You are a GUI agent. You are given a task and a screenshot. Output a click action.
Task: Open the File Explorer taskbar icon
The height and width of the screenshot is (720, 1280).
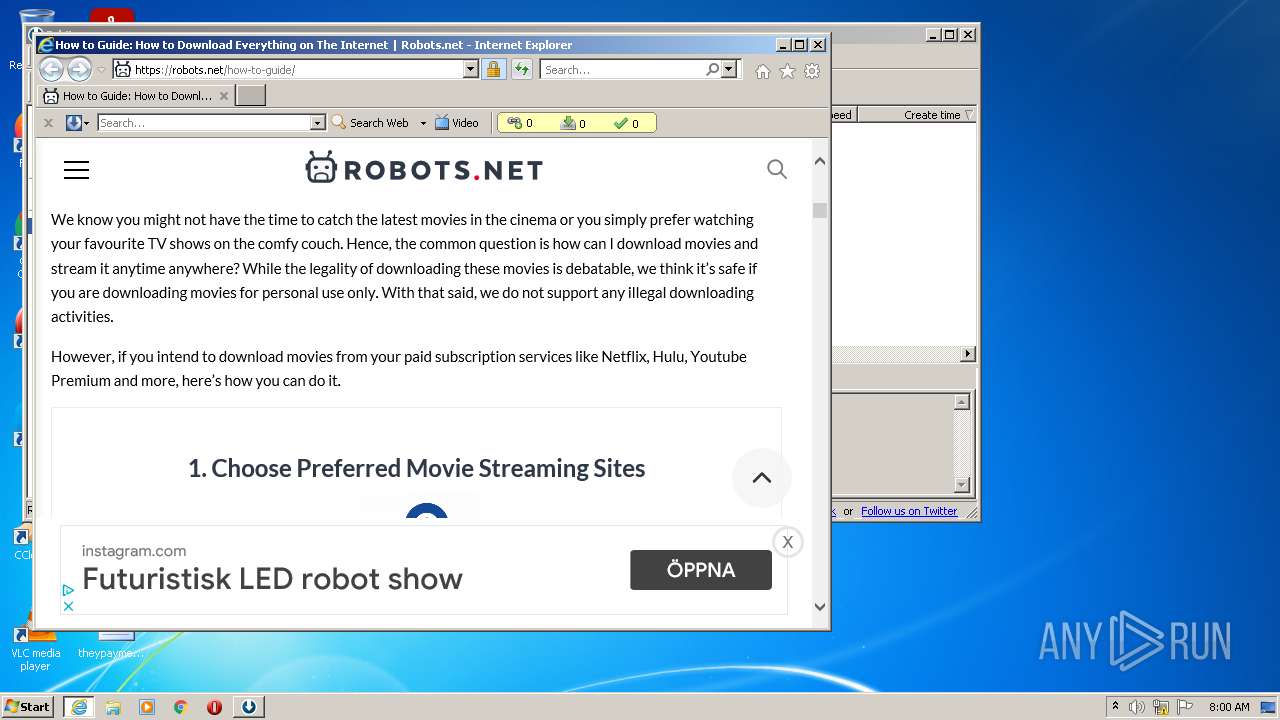click(113, 707)
